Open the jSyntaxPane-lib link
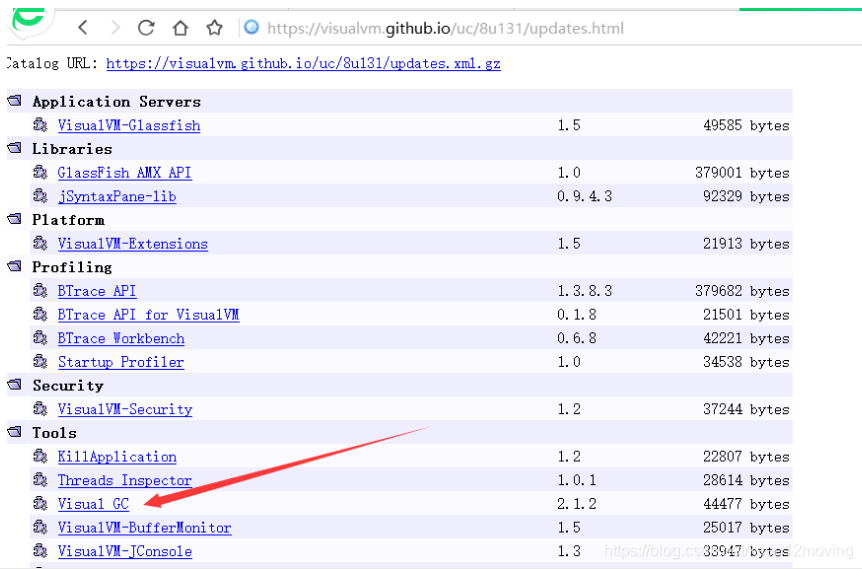 pyautogui.click(x=117, y=196)
